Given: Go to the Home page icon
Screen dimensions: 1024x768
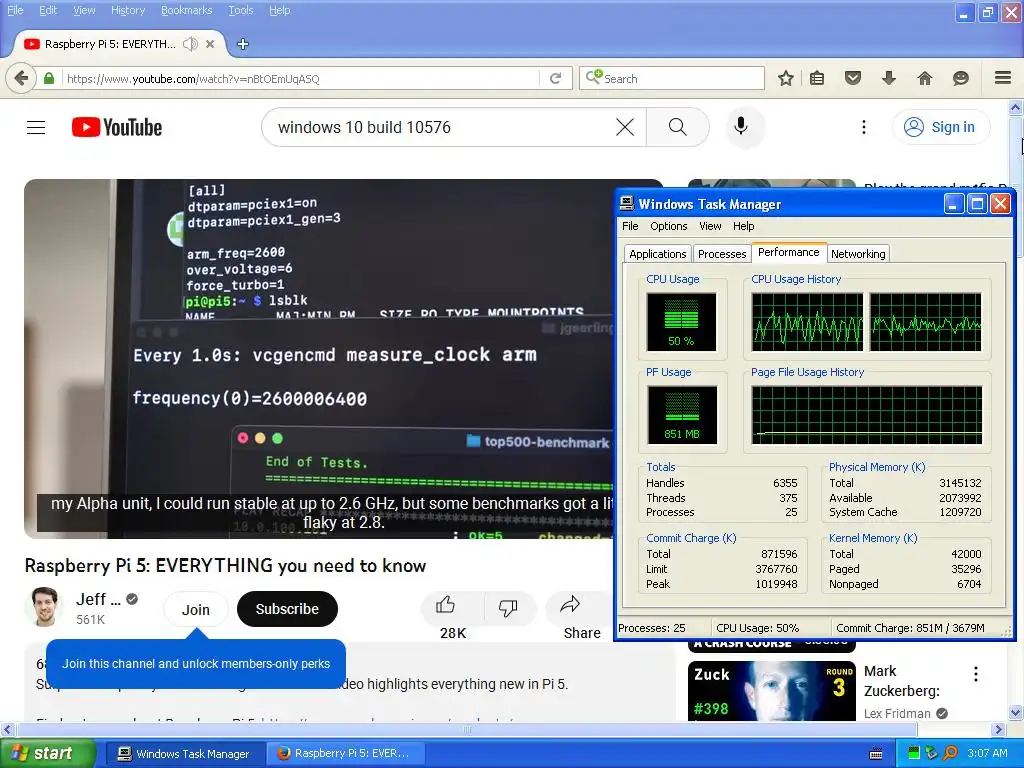Looking at the screenshot, I should 925,78.
